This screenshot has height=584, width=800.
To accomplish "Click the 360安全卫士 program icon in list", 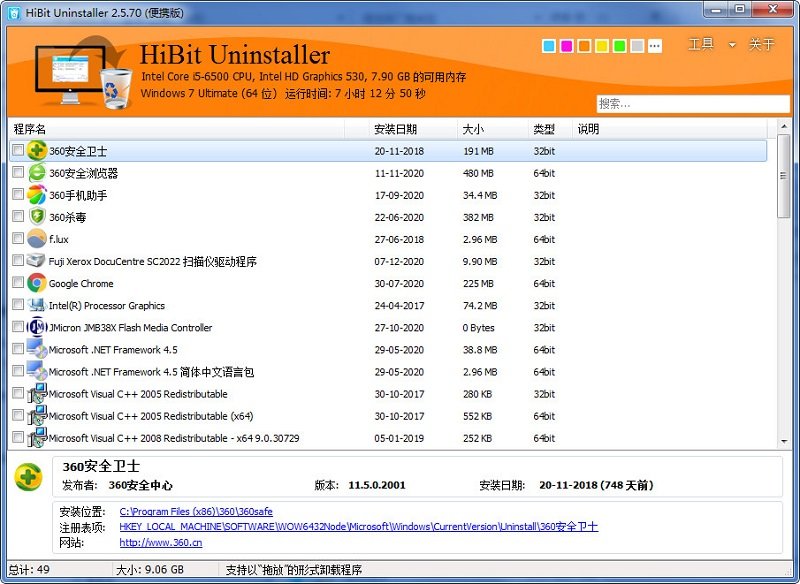I will 37,150.
